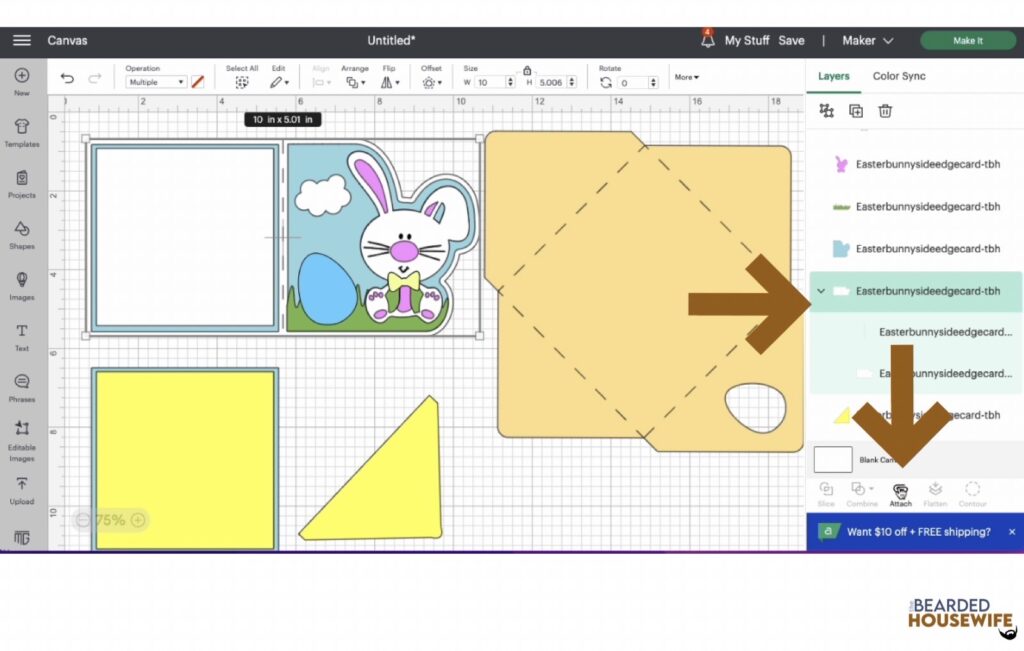Screen dimensions: 1024x651
Task: Click the Duplicate layer icon
Action: 856,111
